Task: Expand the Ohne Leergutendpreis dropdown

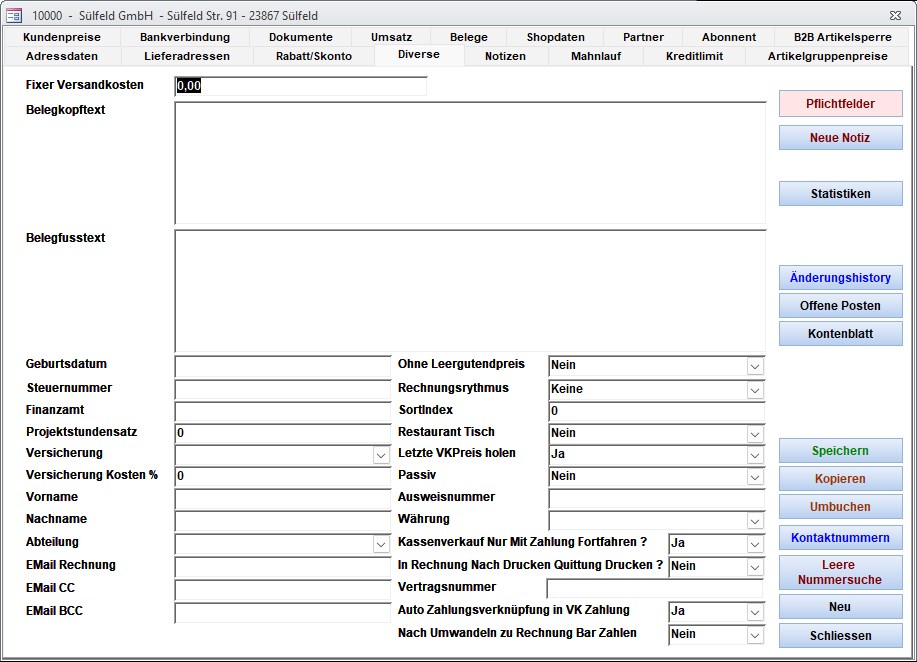Action: pyautogui.click(x=755, y=366)
